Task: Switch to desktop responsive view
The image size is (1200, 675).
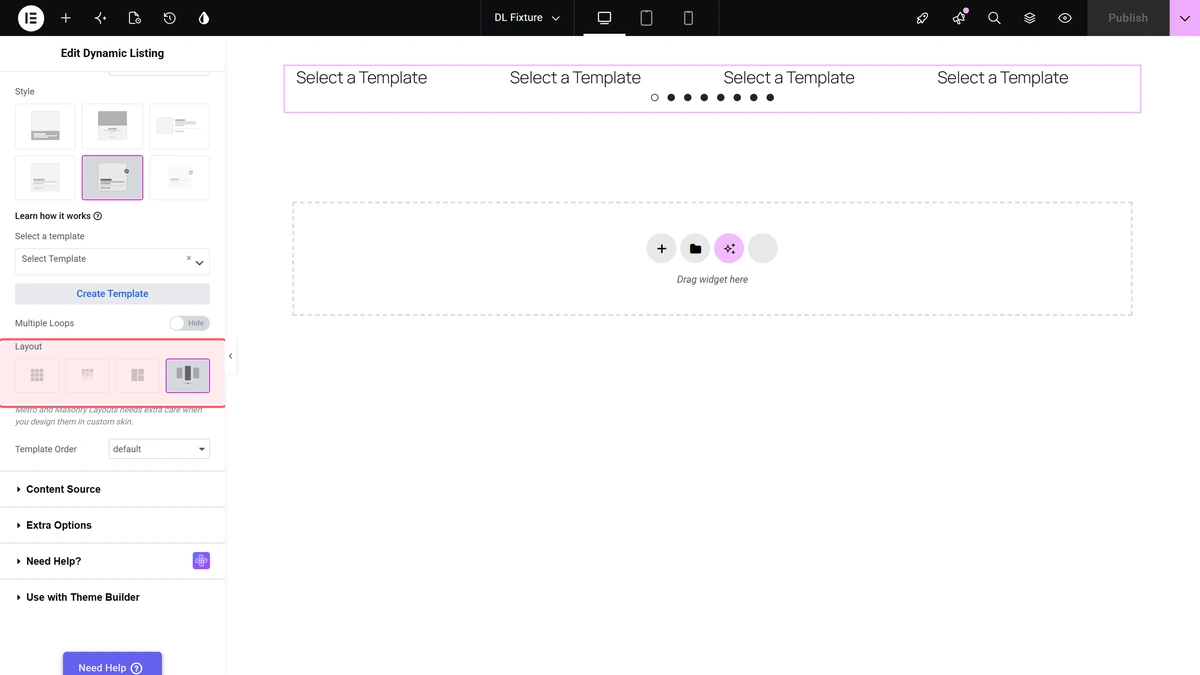Action: pyautogui.click(x=604, y=18)
